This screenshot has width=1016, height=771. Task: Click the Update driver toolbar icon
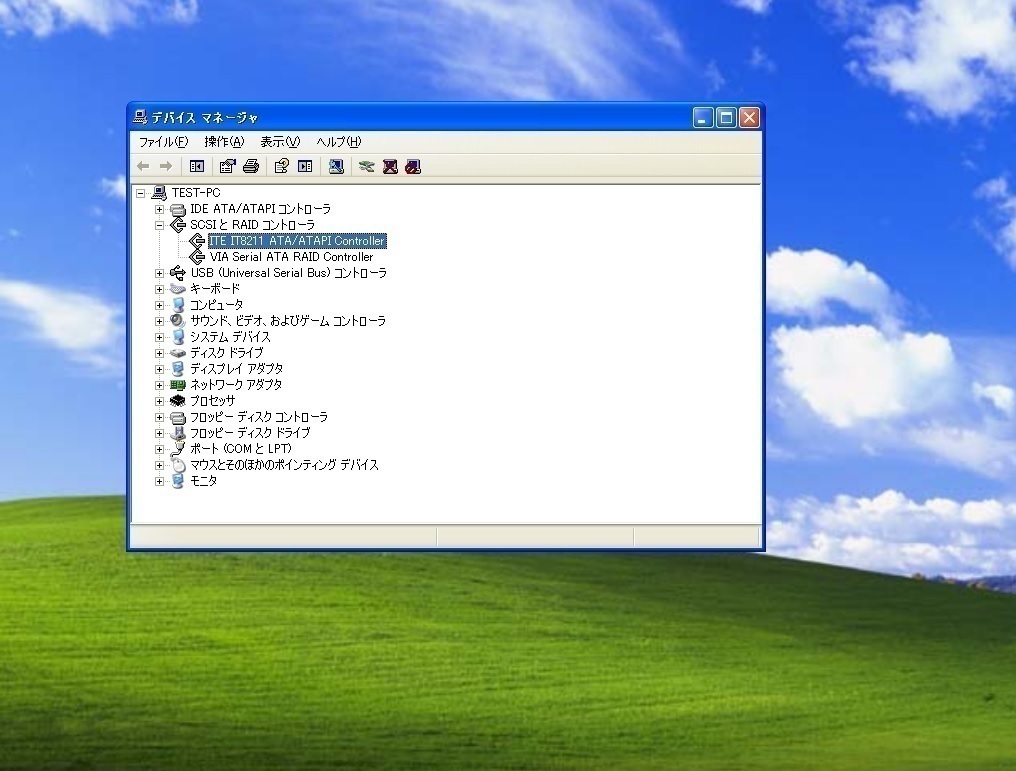coord(367,167)
